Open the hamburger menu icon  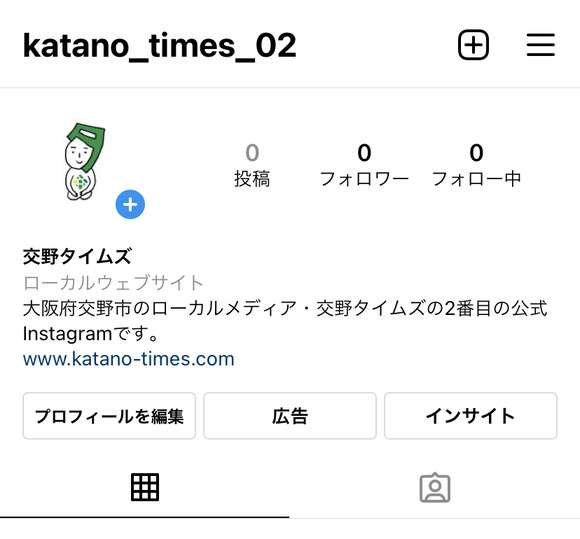[x=541, y=45]
